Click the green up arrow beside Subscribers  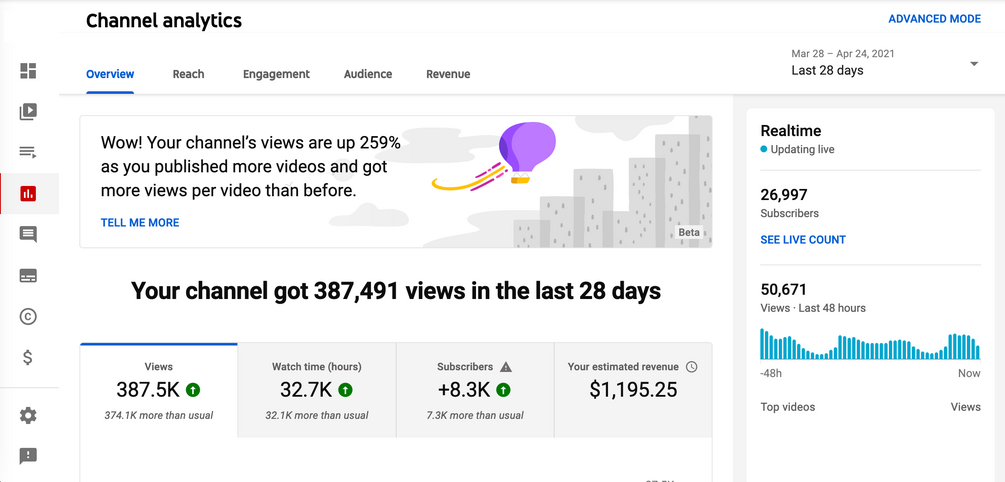point(503,389)
